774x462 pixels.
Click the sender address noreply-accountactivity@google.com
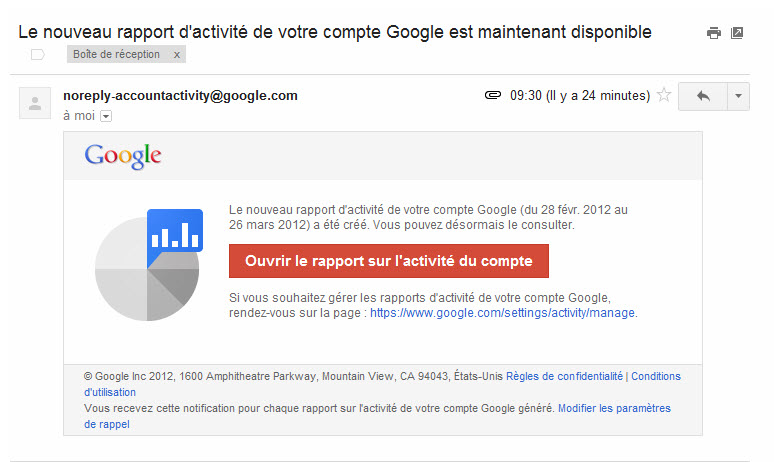tap(180, 96)
